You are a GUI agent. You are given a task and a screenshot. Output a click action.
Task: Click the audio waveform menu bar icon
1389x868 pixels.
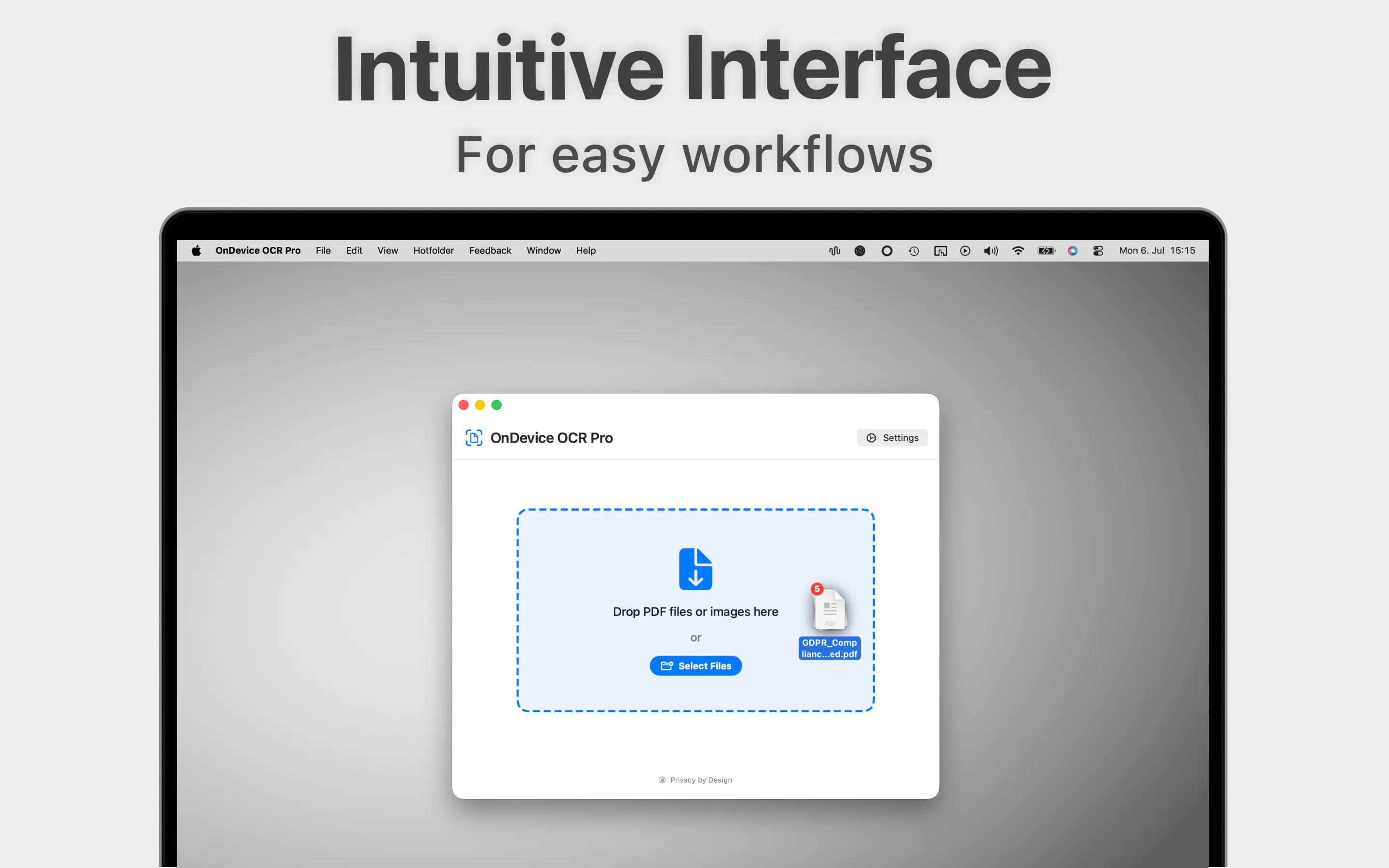coord(834,251)
